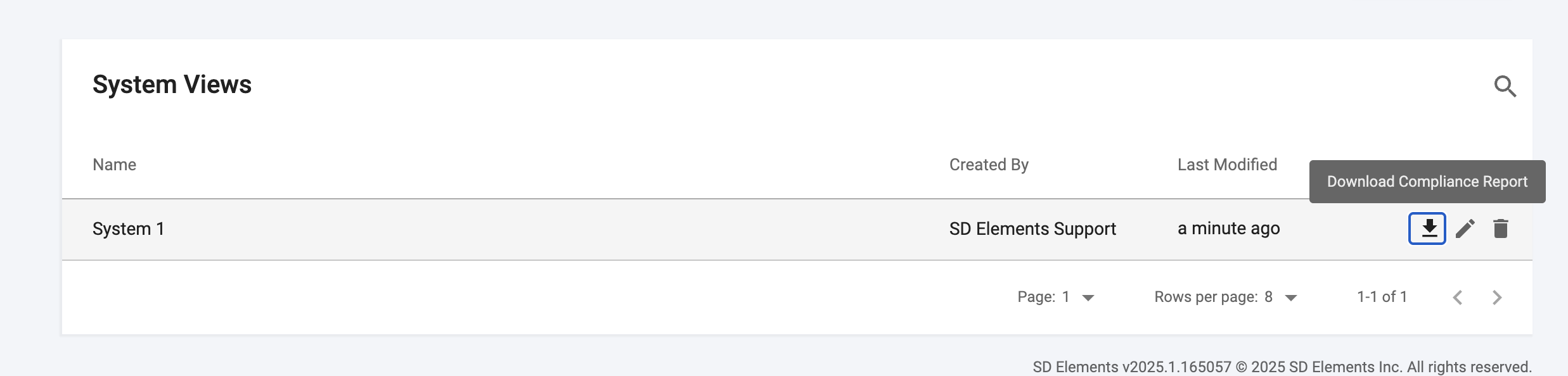Download compliance report for System 1

pyautogui.click(x=1427, y=229)
